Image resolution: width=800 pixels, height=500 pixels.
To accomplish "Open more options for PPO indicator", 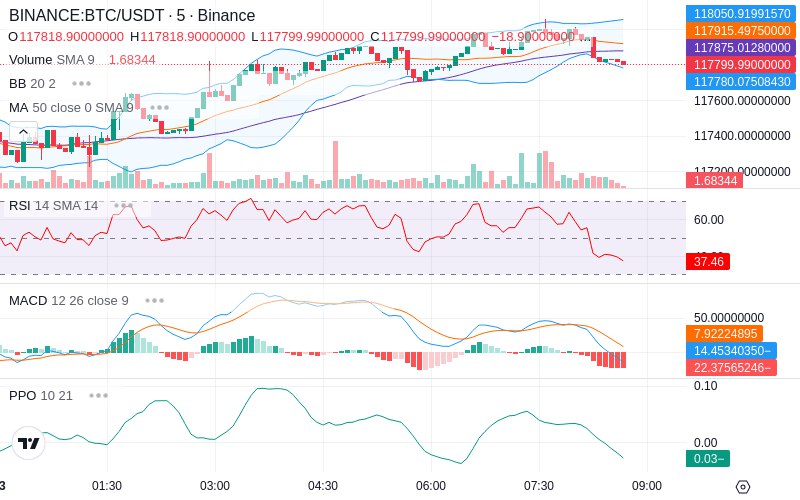I will (x=98, y=395).
